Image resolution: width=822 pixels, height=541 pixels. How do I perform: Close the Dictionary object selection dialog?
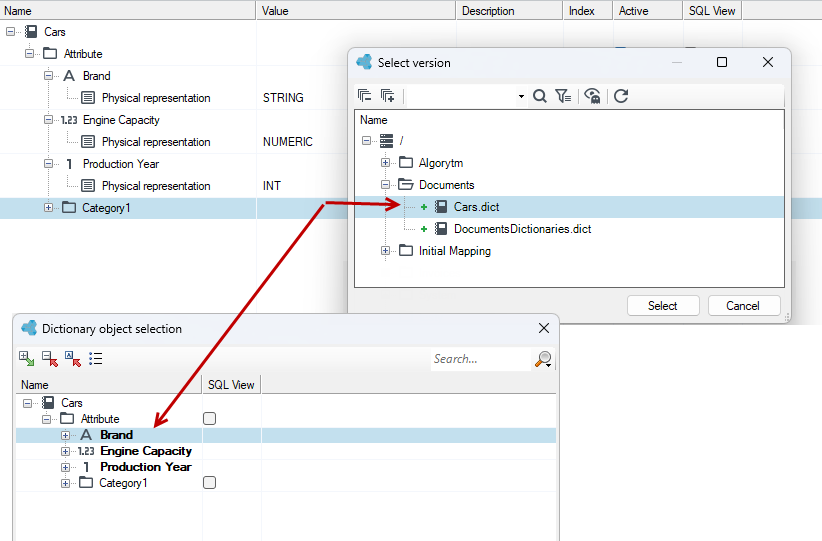(544, 328)
